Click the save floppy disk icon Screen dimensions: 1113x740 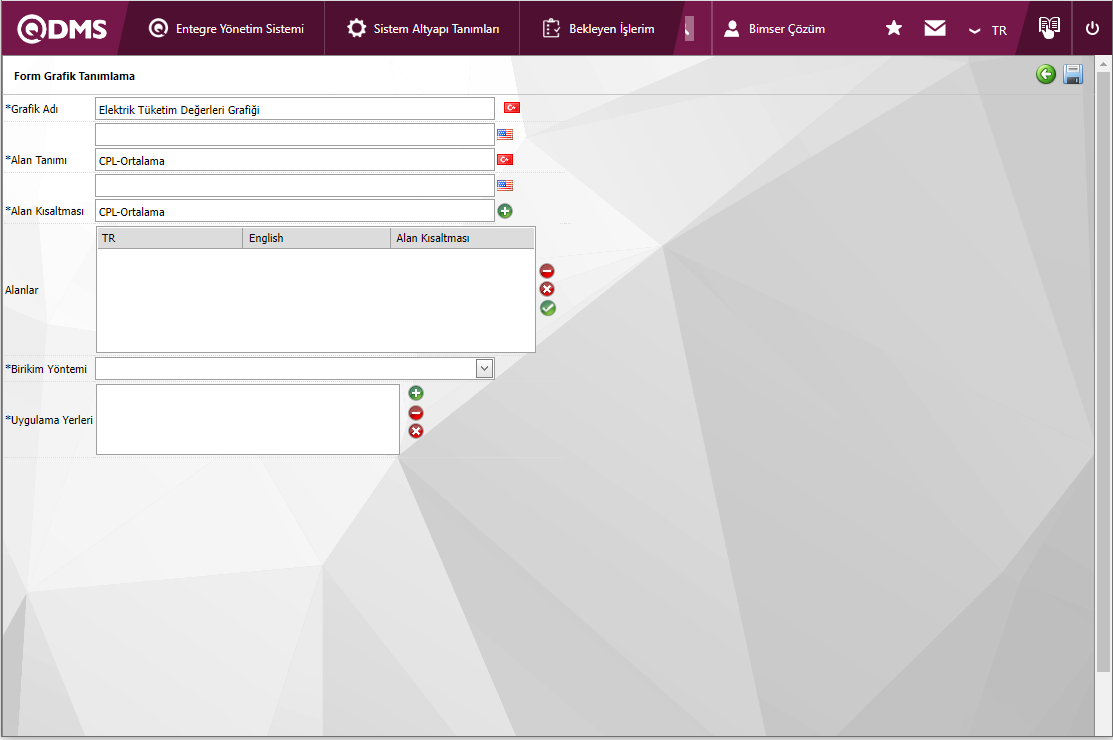(1073, 74)
